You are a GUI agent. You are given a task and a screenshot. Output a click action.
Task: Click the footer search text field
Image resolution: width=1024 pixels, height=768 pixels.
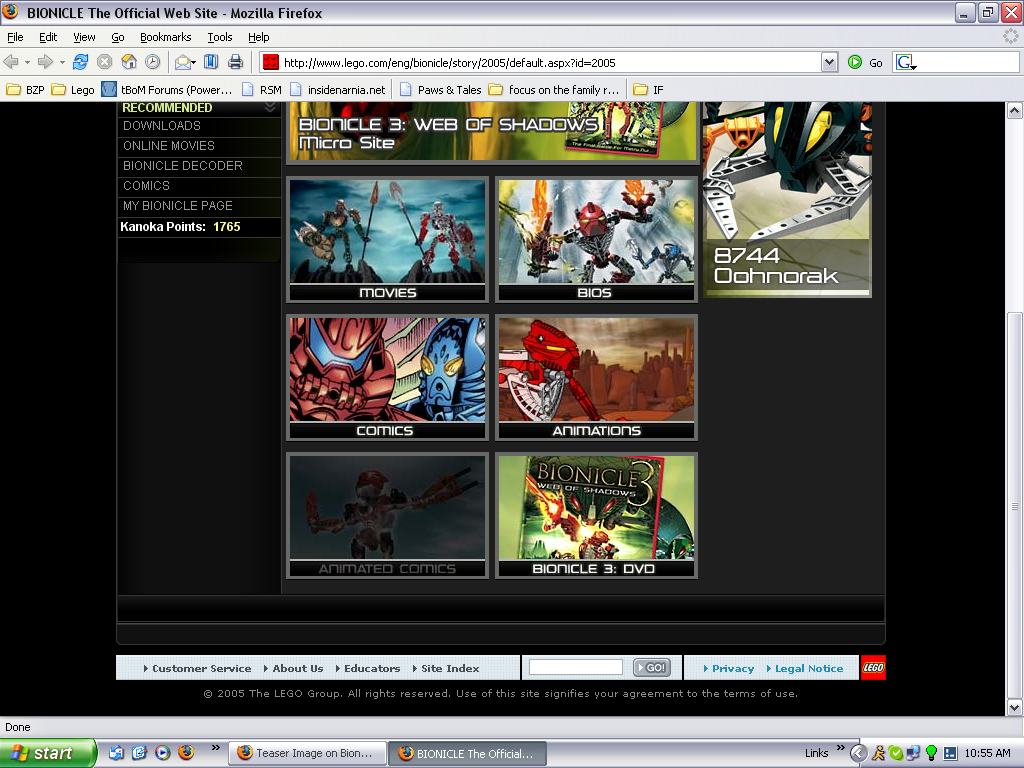point(575,667)
